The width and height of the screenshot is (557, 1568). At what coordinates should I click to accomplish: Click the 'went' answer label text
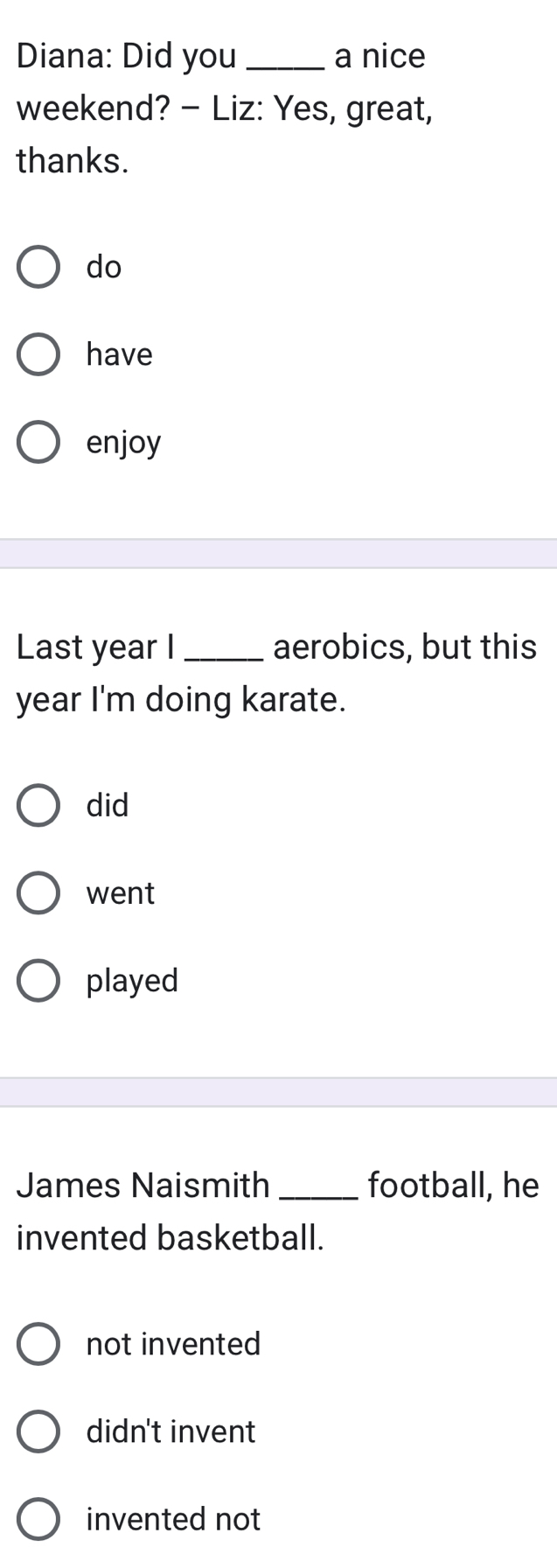point(121,894)
